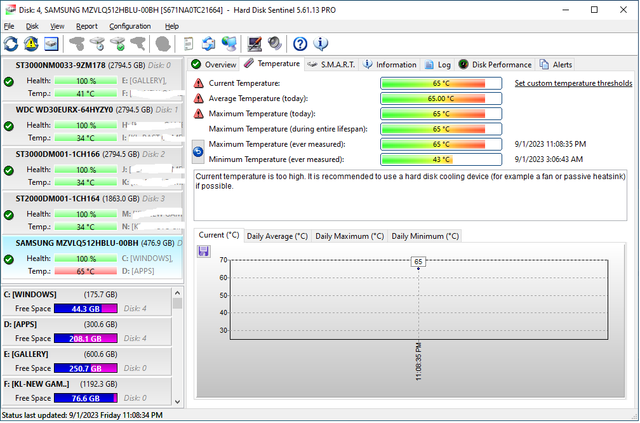Switch to the Log tab
The width and height of the screenshot is (640, 423).
click(438, 65)
